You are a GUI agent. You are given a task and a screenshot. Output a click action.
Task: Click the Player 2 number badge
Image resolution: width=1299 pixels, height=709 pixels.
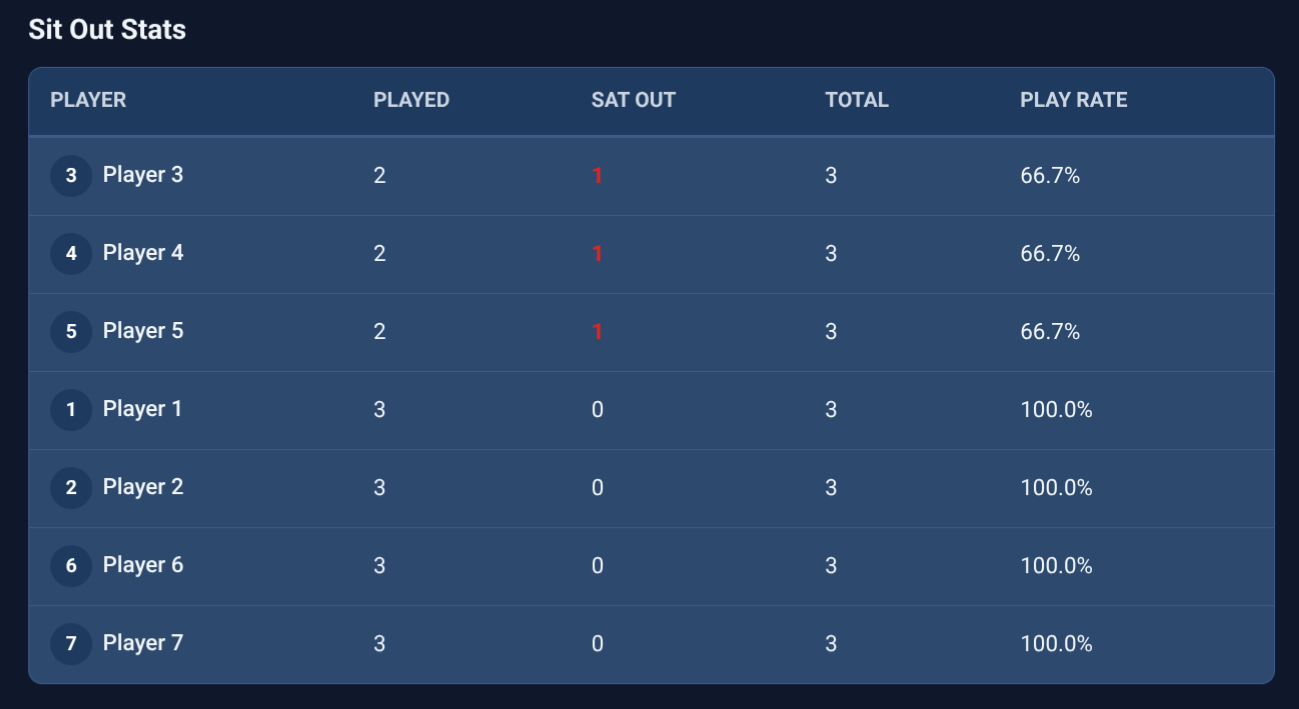coord(71,488)
